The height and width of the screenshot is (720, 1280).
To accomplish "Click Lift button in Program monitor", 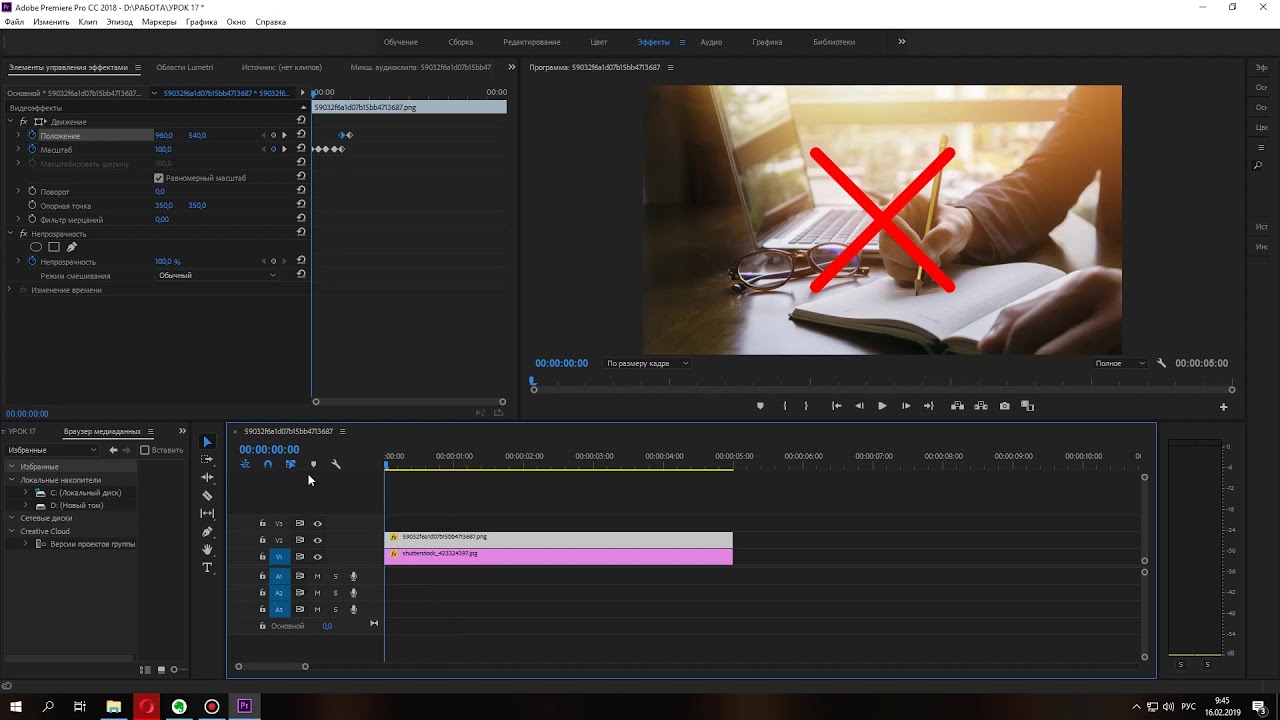I will (x=957, y=406).
